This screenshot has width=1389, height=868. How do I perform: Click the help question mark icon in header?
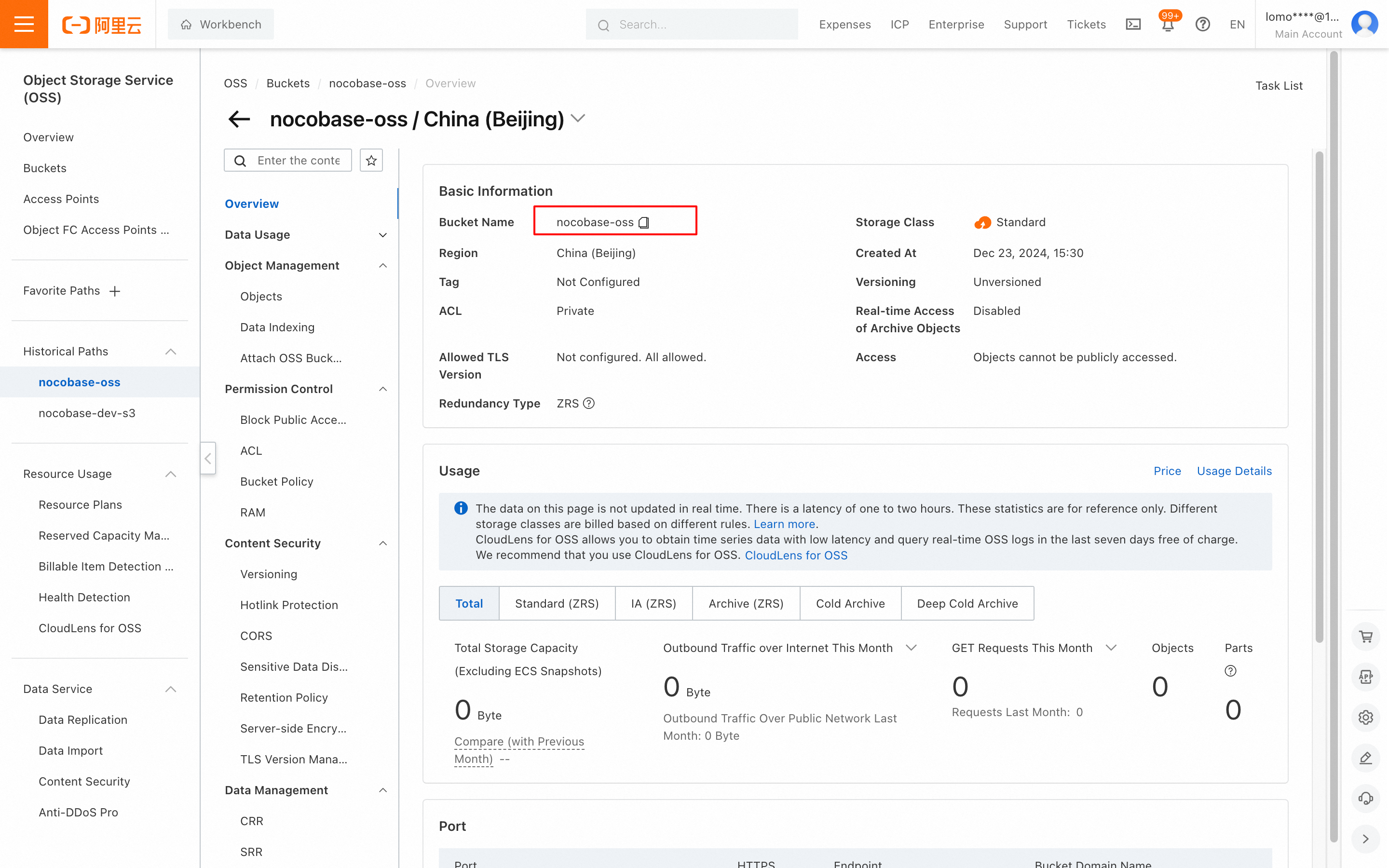pyautogui.click(x=1202, y=25)
